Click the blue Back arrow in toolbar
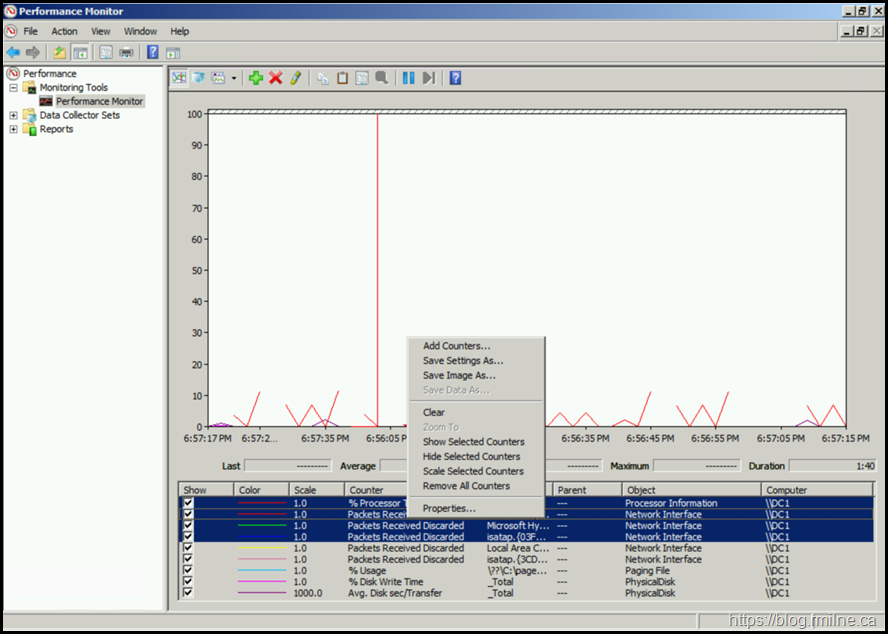The image size is (888, 634). 13,52
